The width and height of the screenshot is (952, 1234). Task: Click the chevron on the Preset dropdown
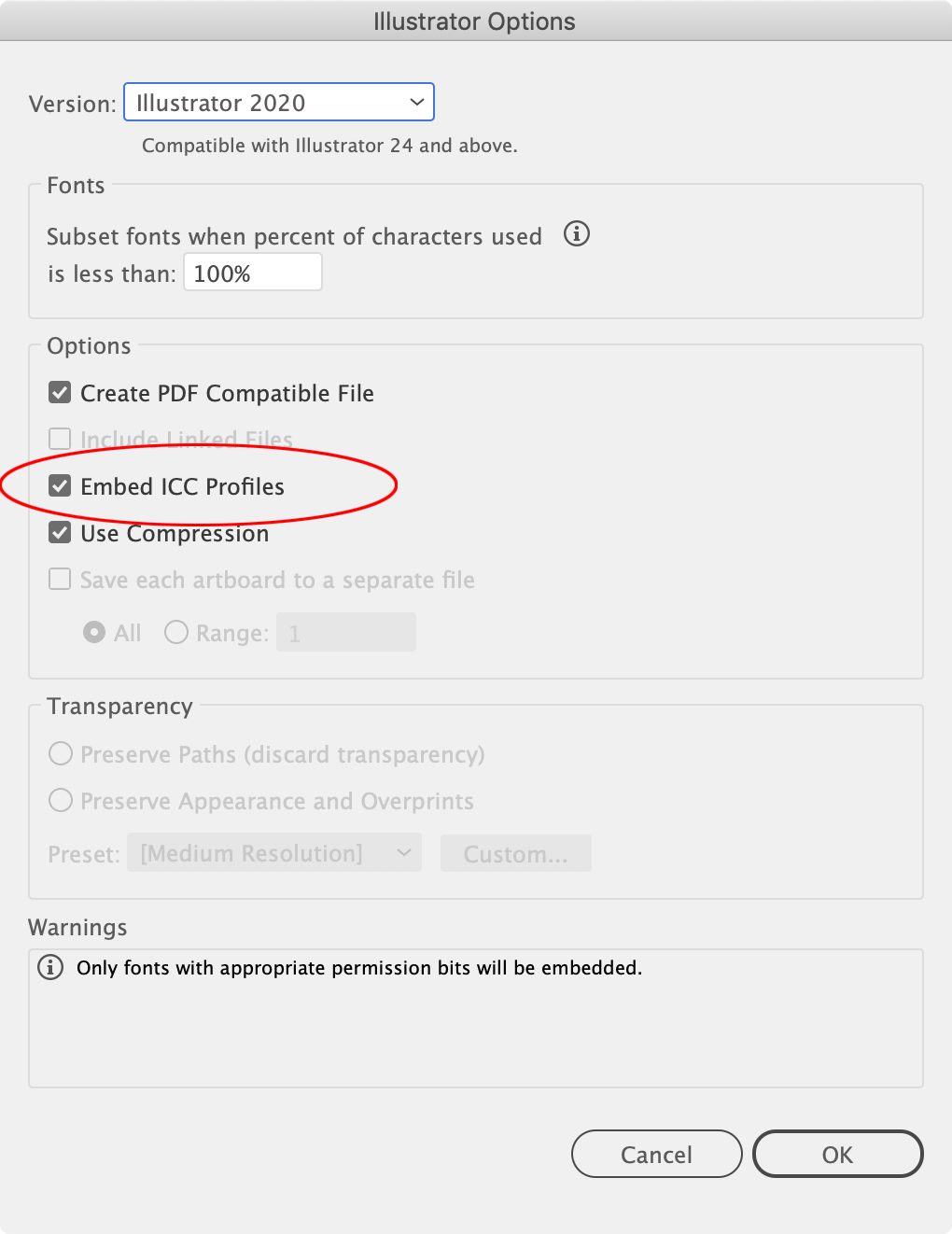pos(404,852)
